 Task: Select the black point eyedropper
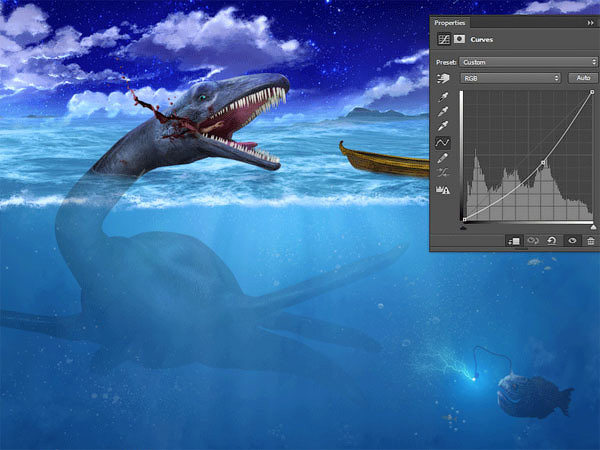pyautogui.click(x=443, y=97)
